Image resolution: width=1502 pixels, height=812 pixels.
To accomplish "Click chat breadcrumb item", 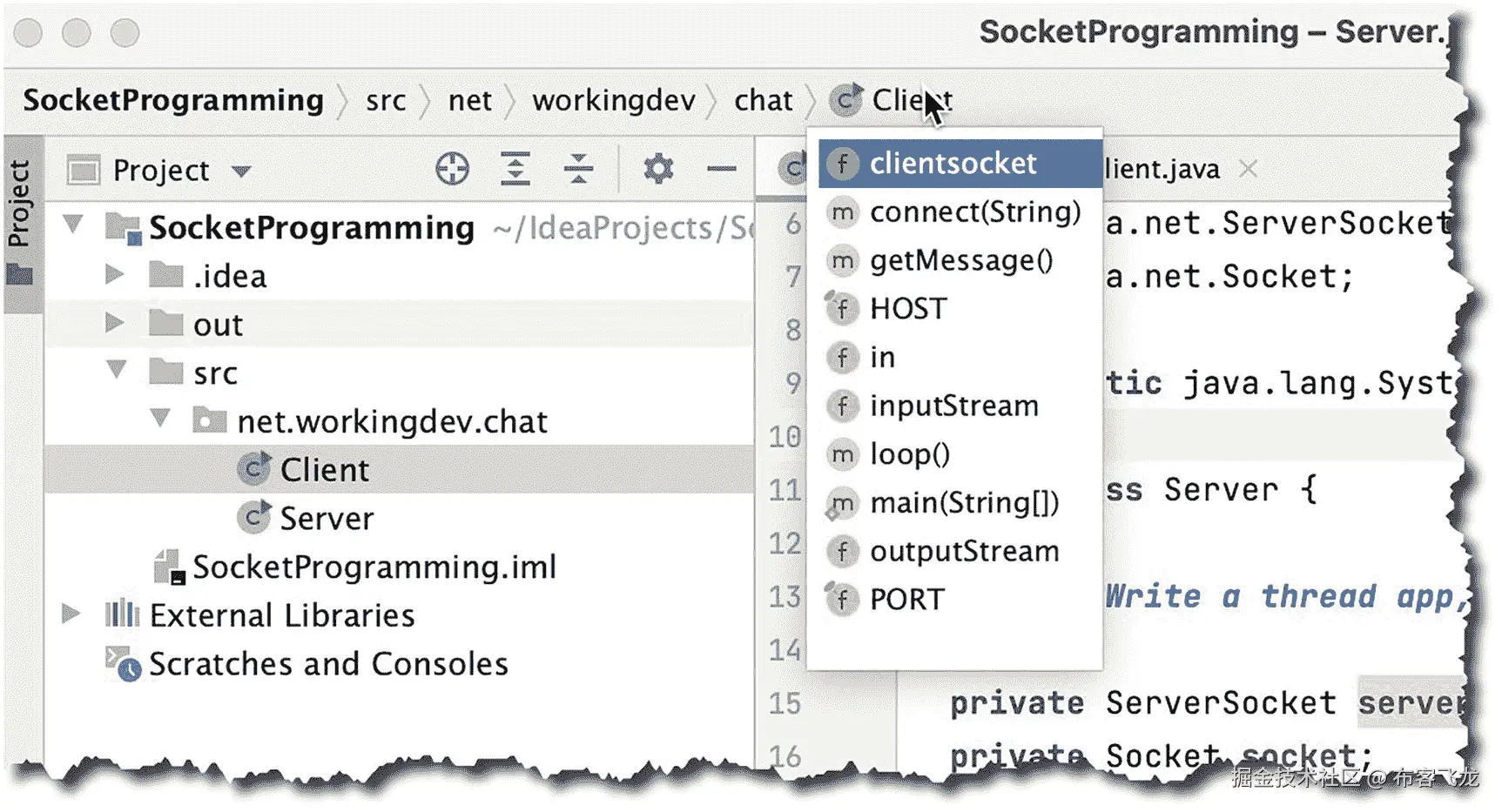I will coord(764,101).
